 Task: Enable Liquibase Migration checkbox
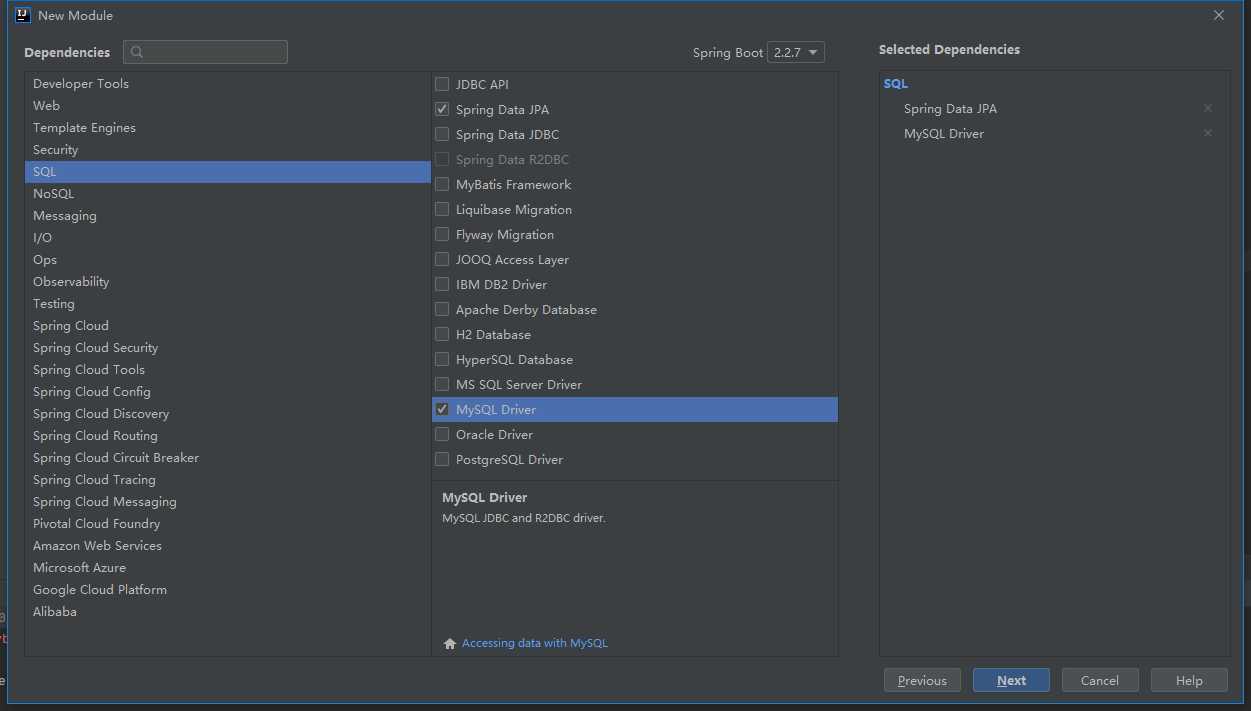(442, 209)
